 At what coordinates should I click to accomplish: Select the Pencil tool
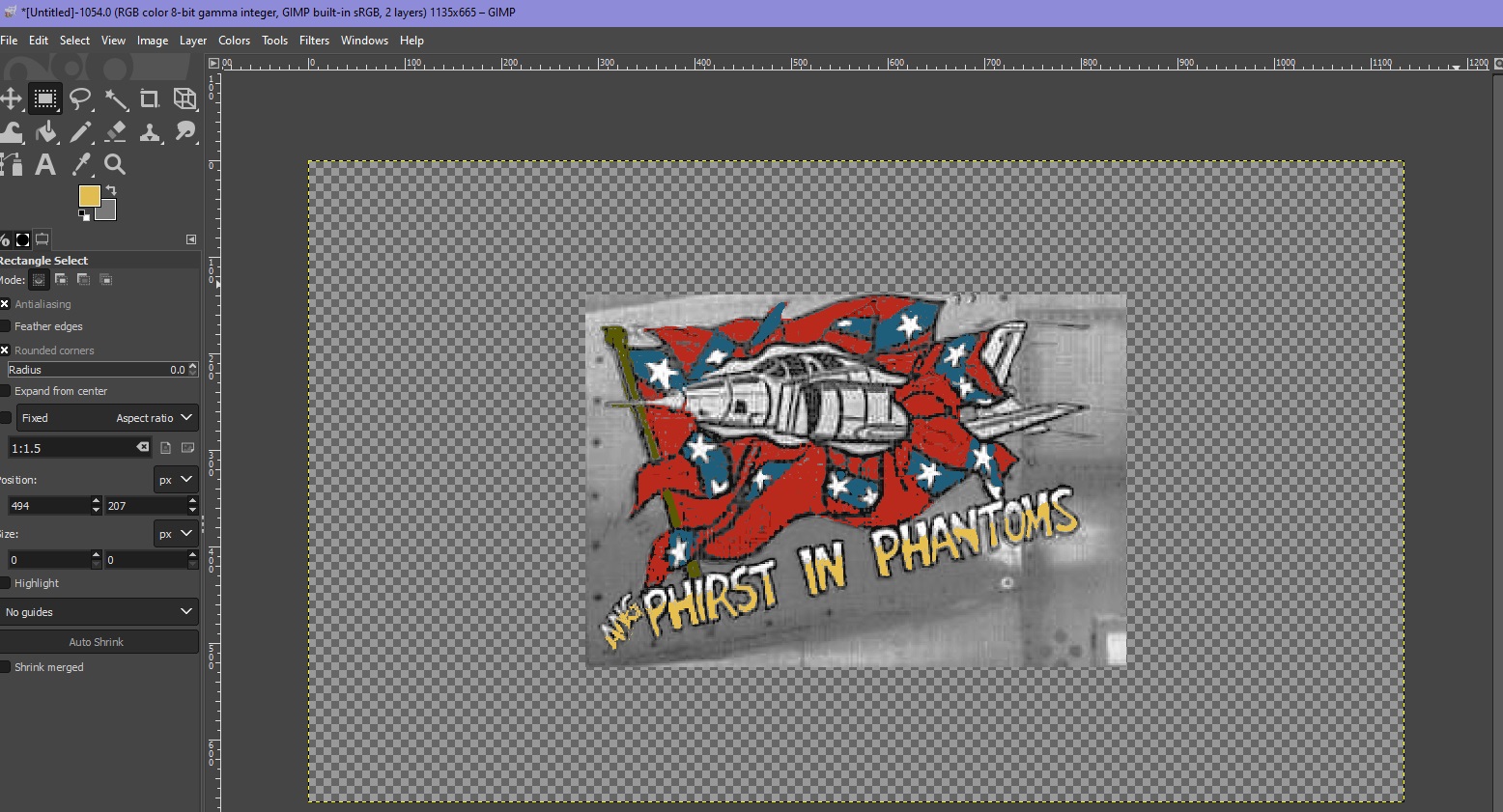click(80, 132)
